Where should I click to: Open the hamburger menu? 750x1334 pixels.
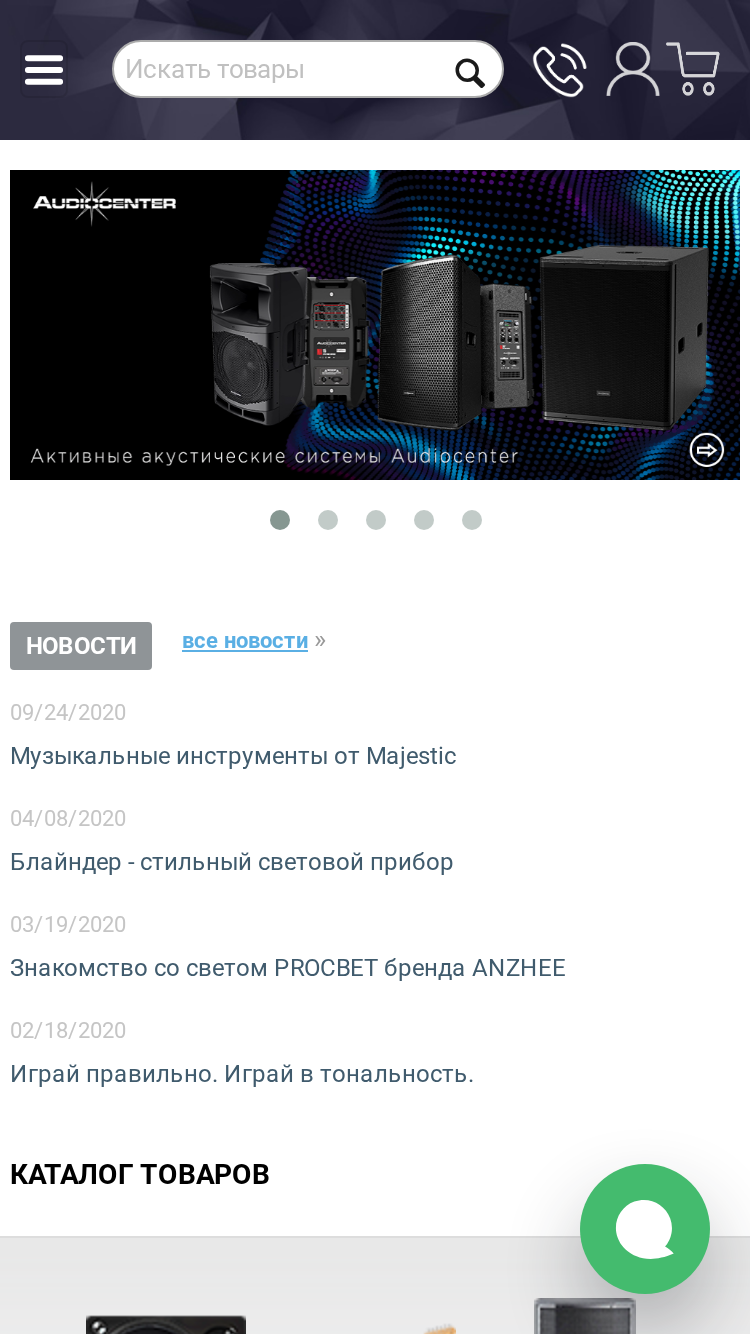tap(44, 70)
